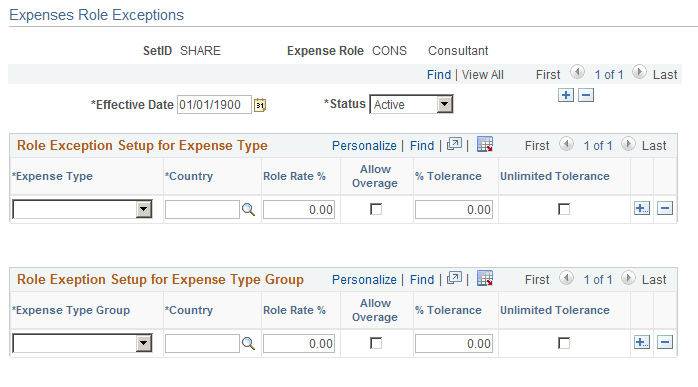Open the Expense Type dropdown

(82, 209)
